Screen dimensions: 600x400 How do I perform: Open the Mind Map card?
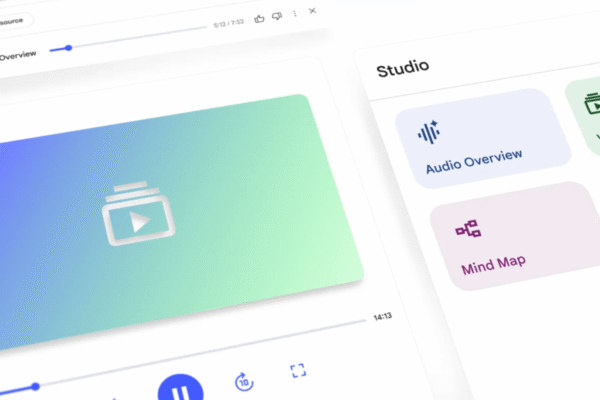coord(517,235)
